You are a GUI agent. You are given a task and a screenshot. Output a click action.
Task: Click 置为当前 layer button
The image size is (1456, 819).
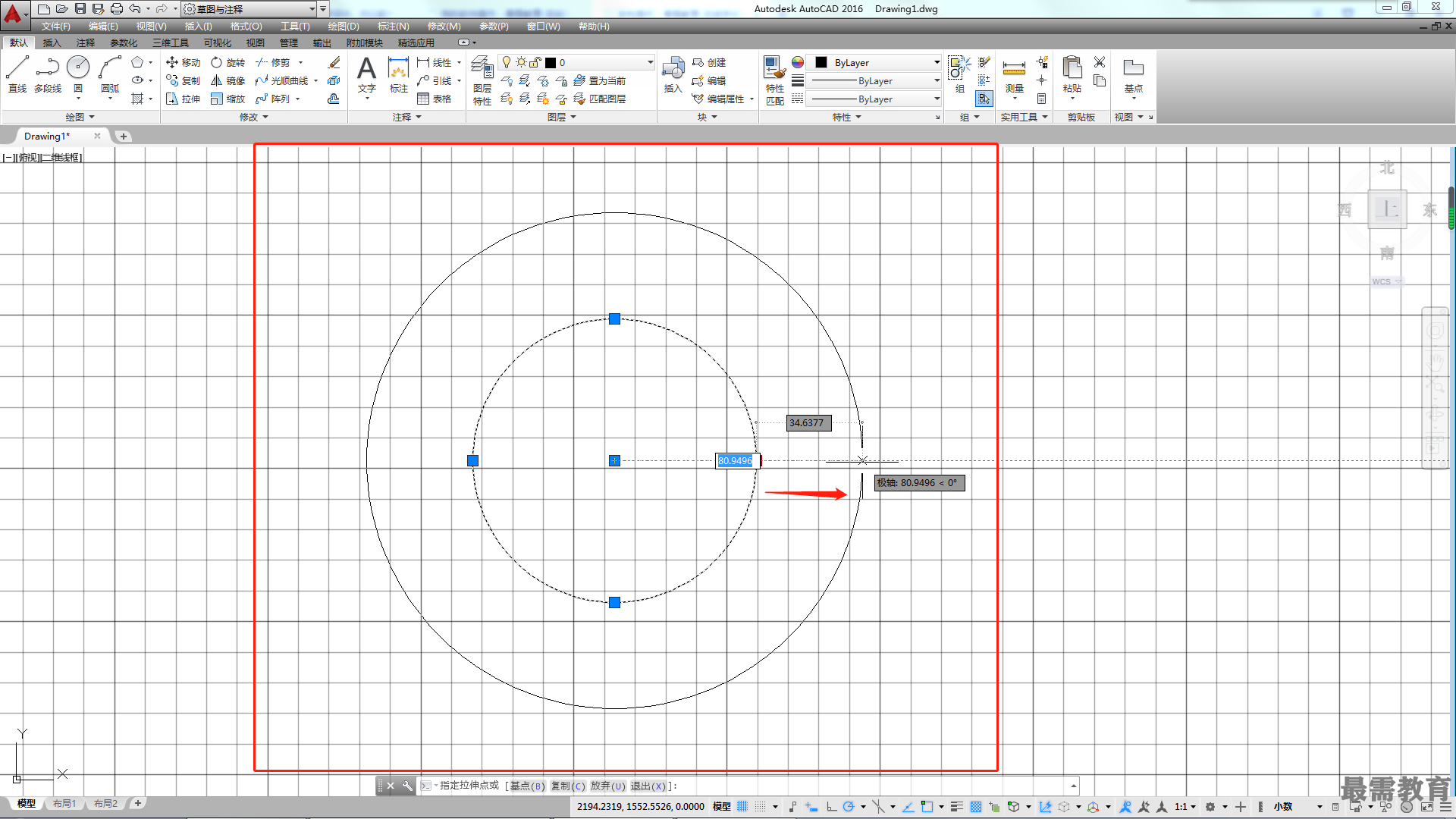pos(600,80)
